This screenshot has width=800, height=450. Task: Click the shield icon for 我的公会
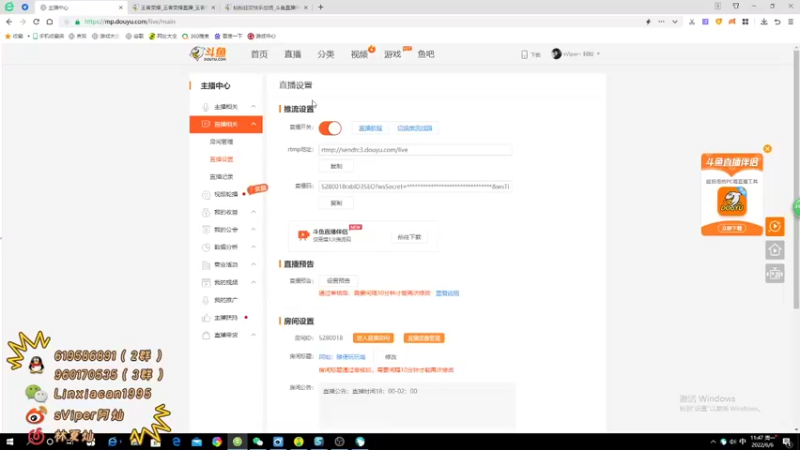[206, 230]
